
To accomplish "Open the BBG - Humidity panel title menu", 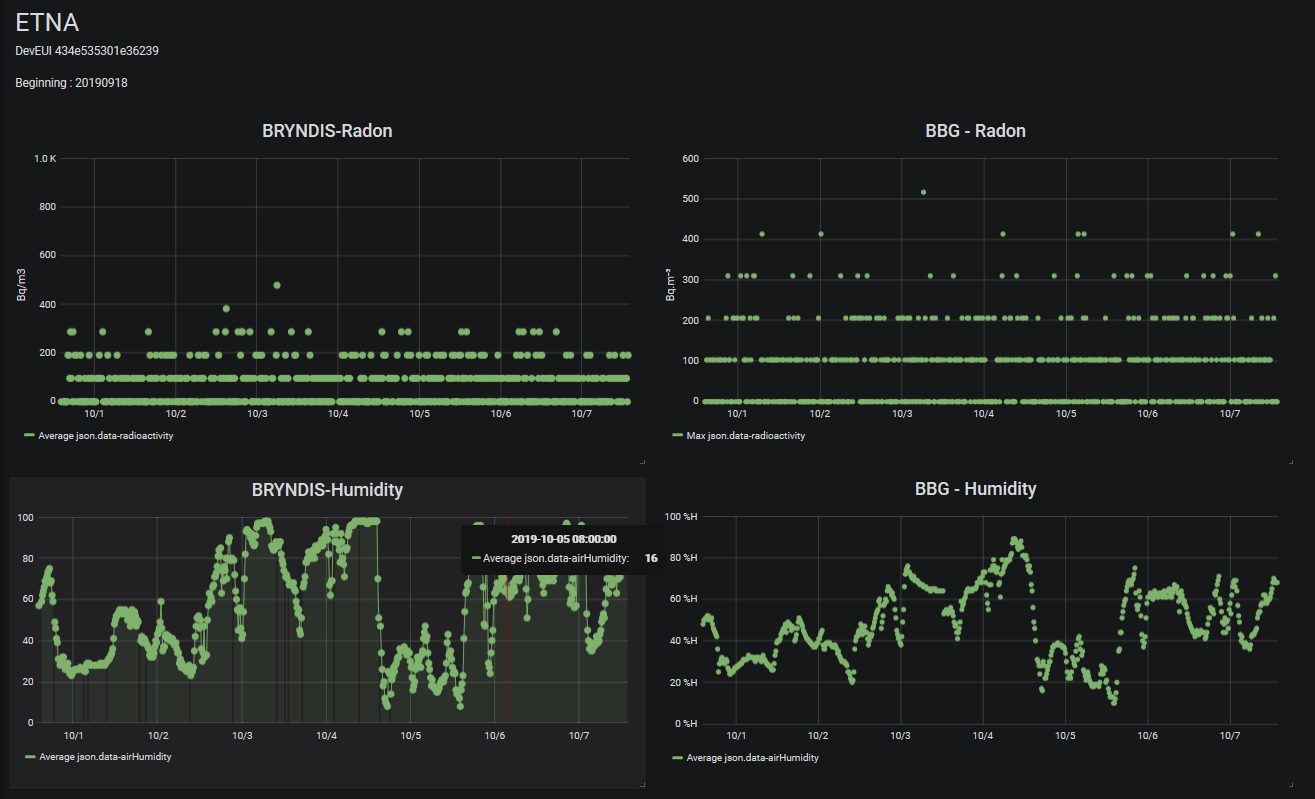I will click(x=975, y=489).
